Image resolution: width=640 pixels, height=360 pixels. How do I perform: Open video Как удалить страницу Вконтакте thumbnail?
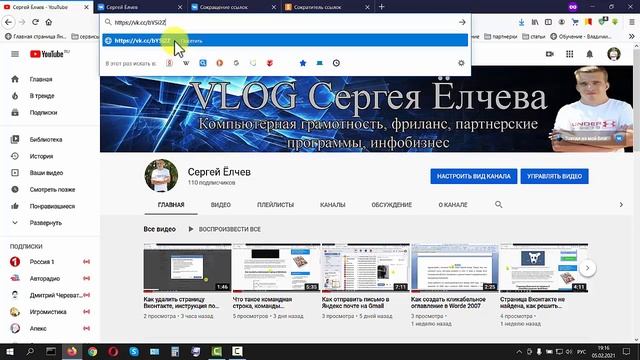pyautogui.click(x=187, y=268)
